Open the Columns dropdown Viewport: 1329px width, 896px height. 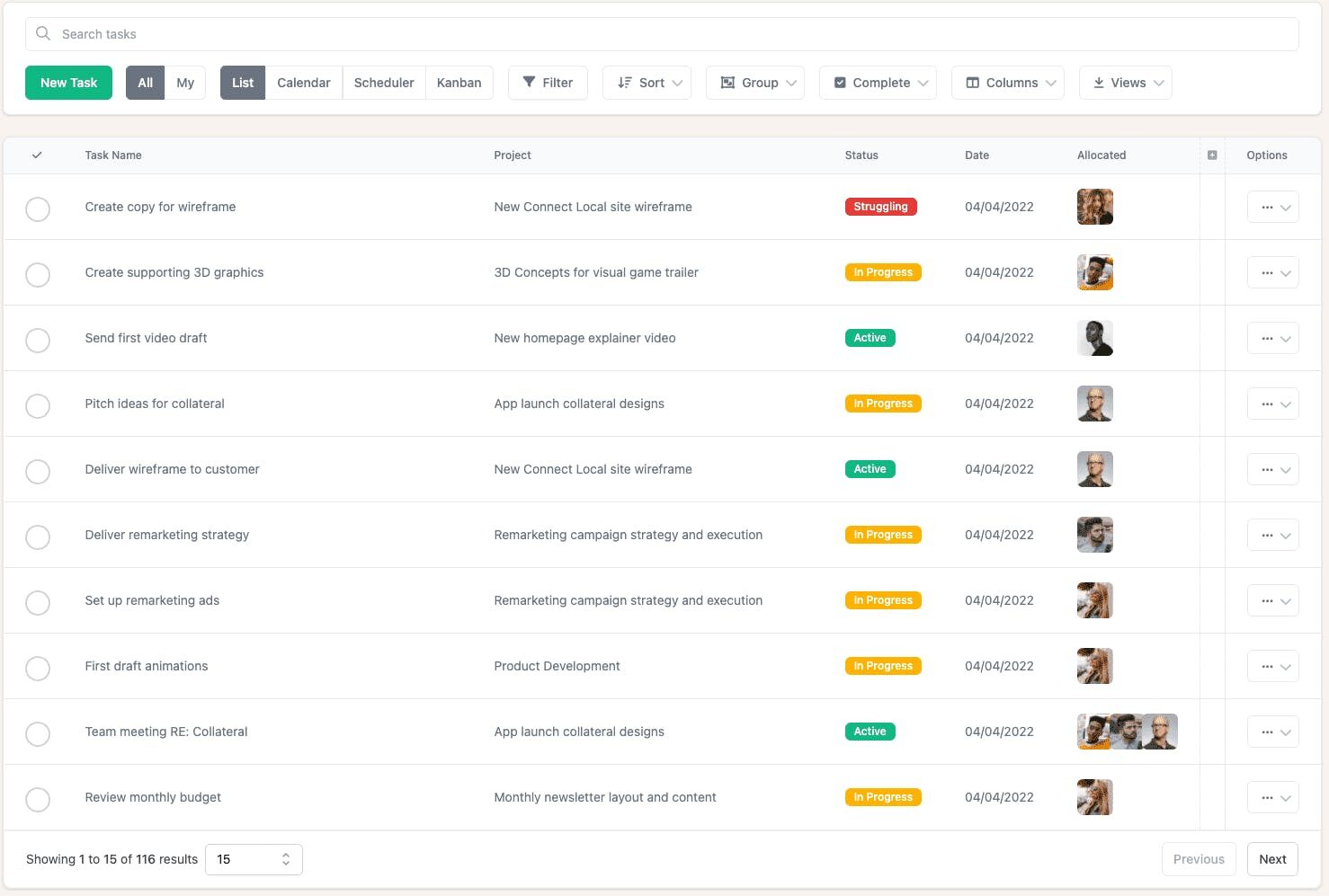(1008, 83)
